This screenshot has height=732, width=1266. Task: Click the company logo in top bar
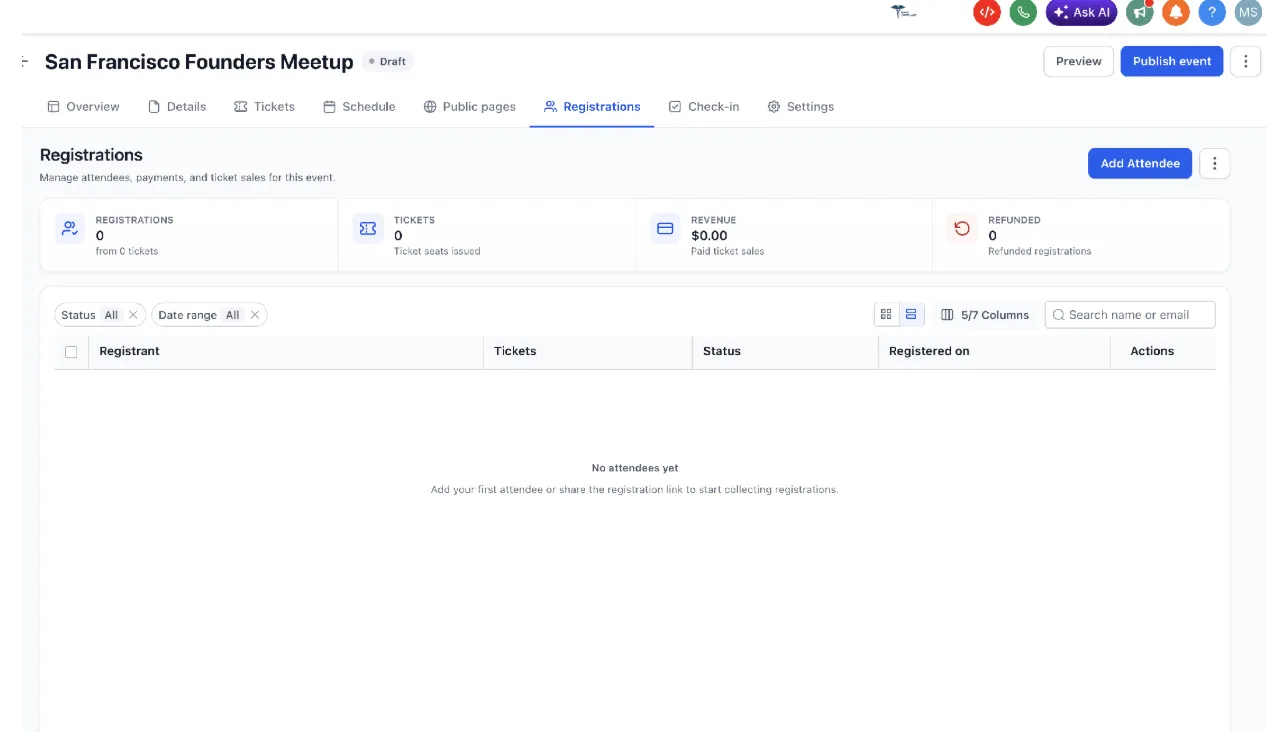(x=903, y=12)
